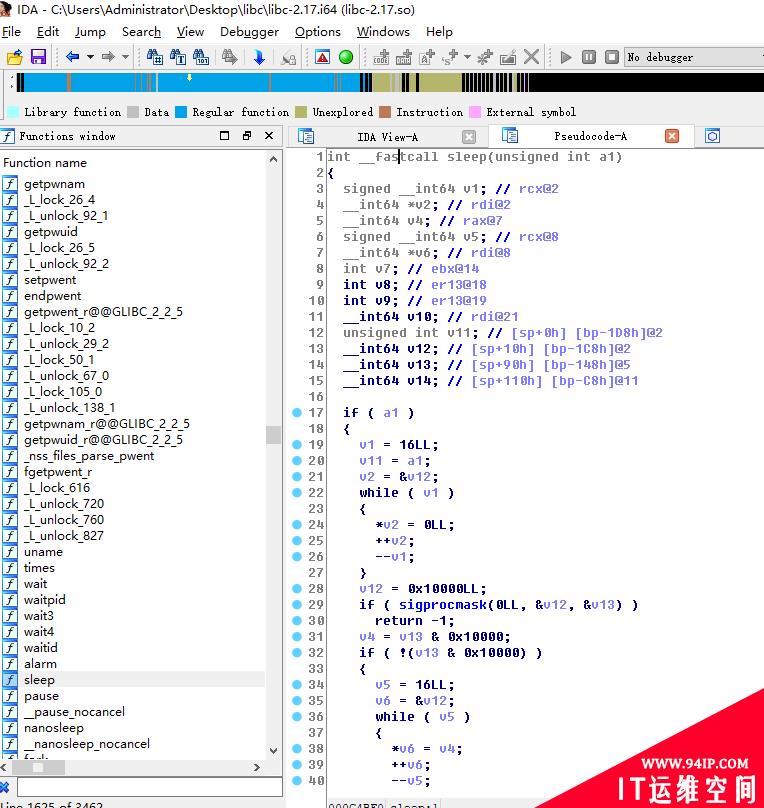Screen dimensions: 764x808
Task: Open the No debugger combo box
Action: click(x=694, y=57)
